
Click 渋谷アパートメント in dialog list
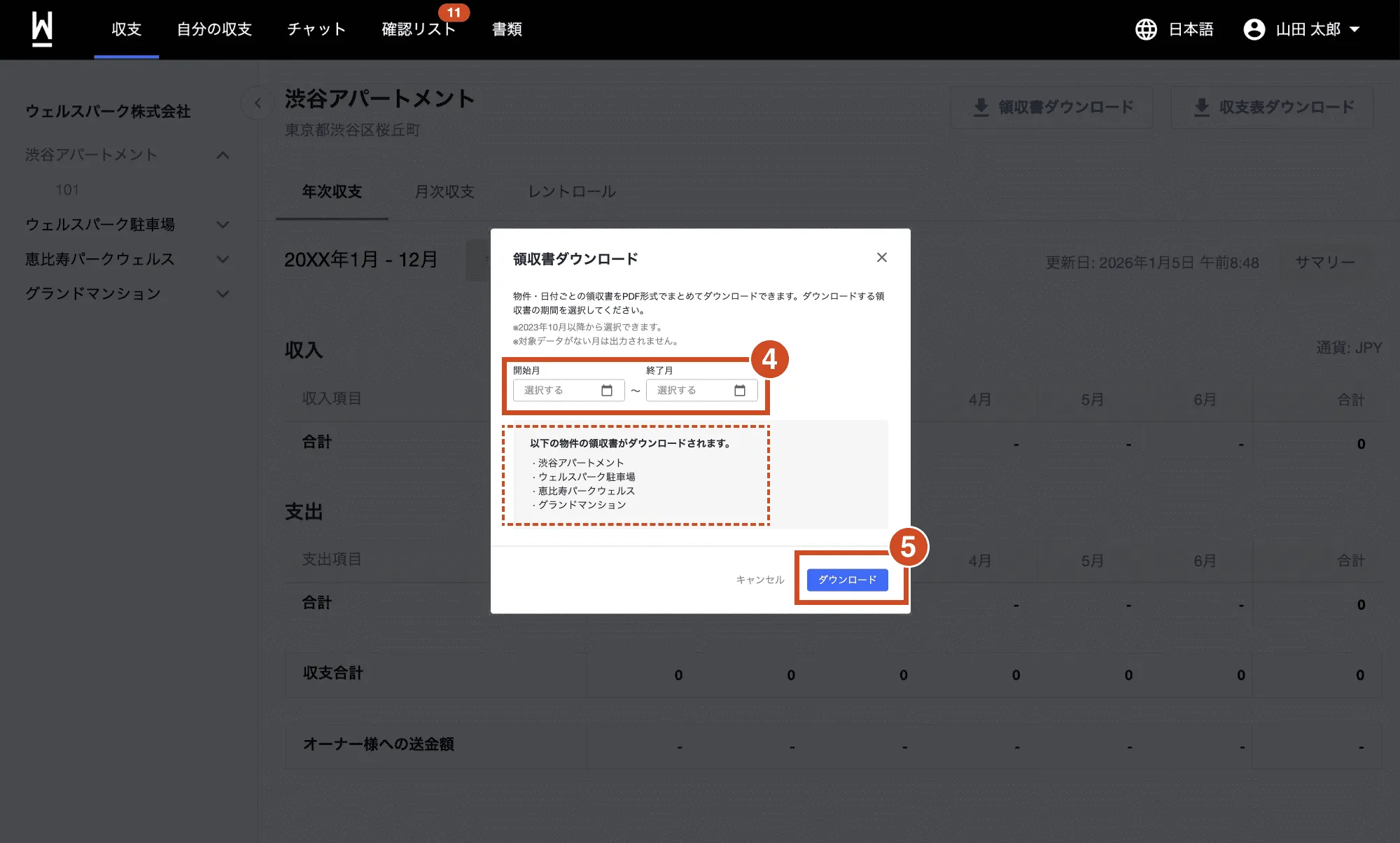[580, 463]
